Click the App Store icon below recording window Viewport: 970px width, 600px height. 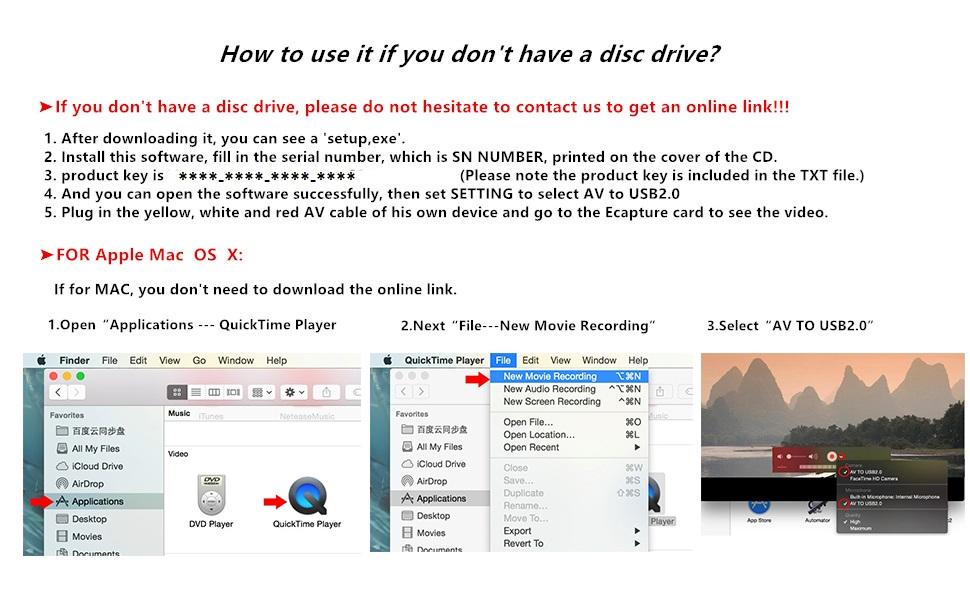[759, 508]
